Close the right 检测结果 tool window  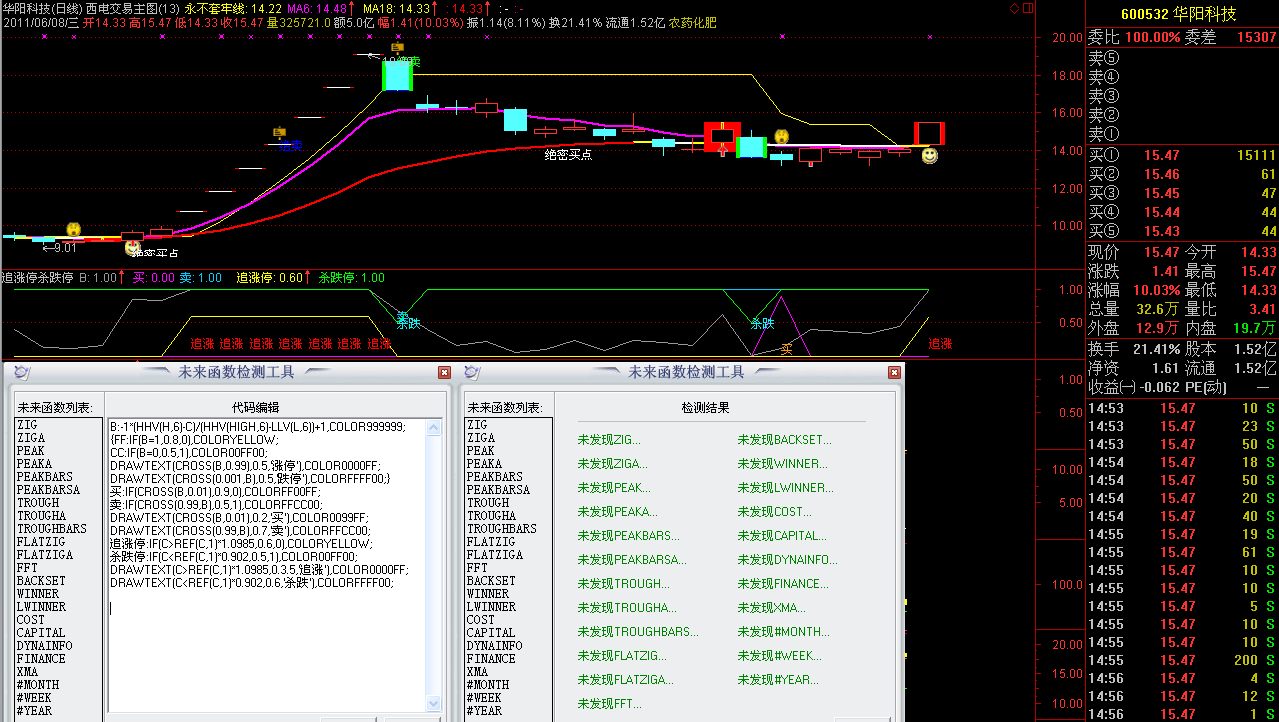(894, 372)
